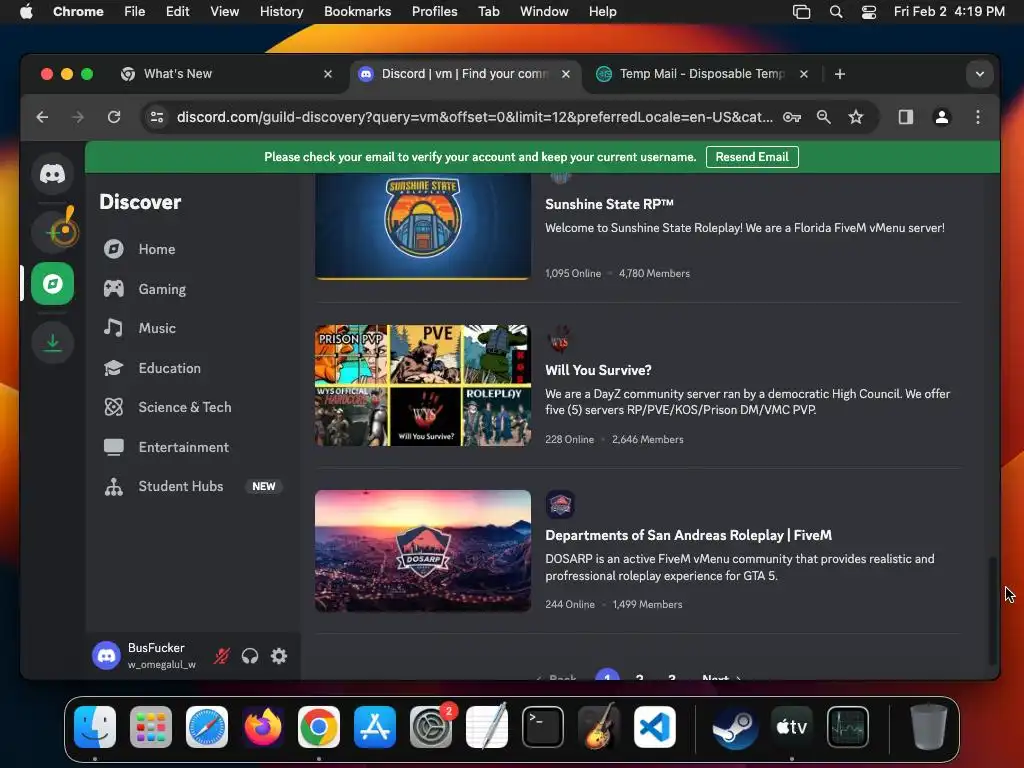Switch to What's New tab
The height and width of the screenshot is (768, 1024).
pyautogui.click(x=227, y=74)
